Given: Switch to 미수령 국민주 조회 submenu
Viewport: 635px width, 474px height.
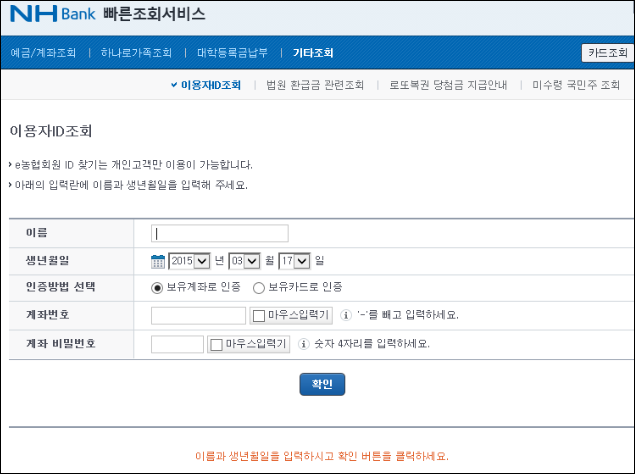Looking at the screenshot, I should coord(576,85).
